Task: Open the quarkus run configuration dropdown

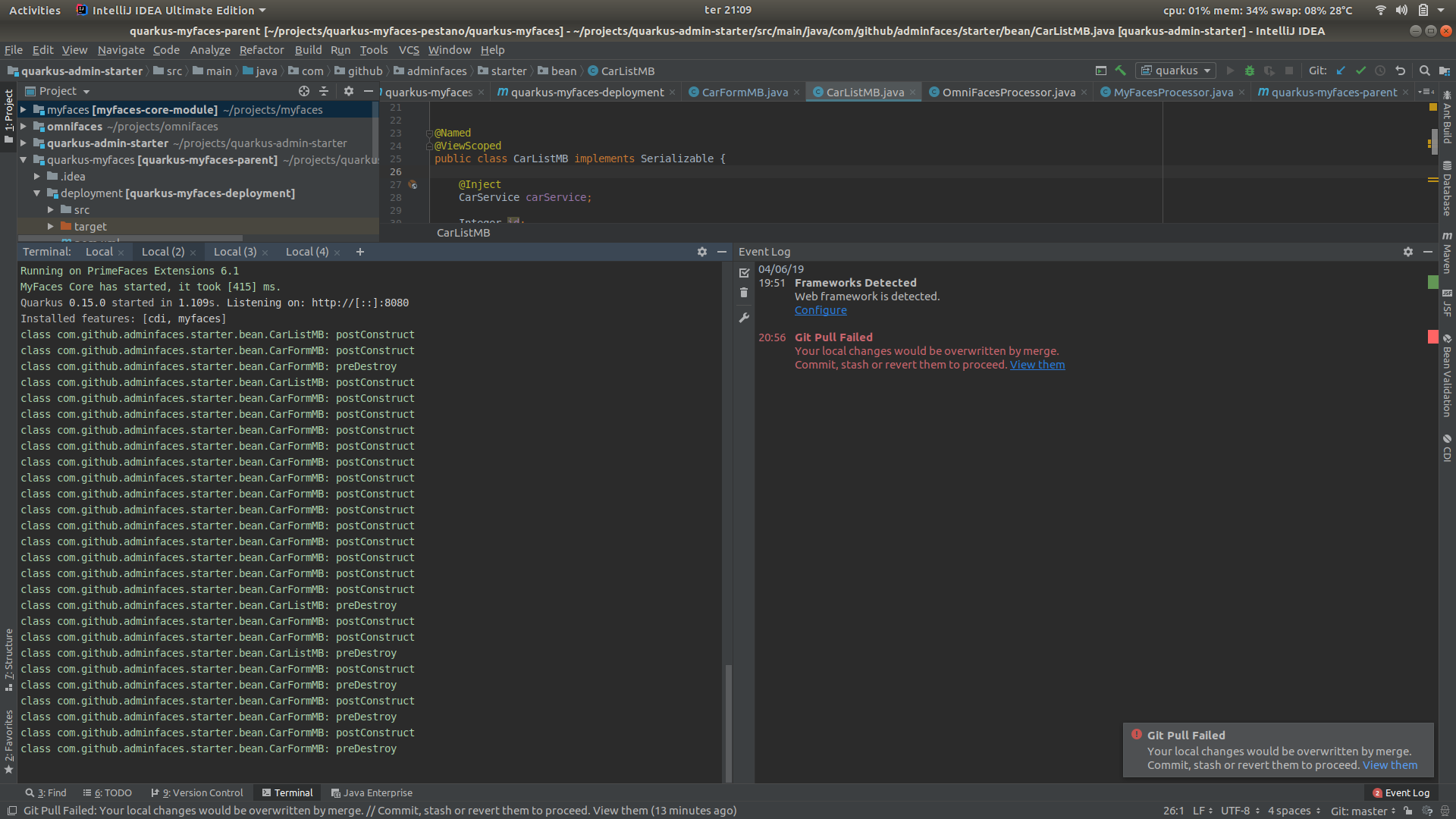Action: [1206, 71]
